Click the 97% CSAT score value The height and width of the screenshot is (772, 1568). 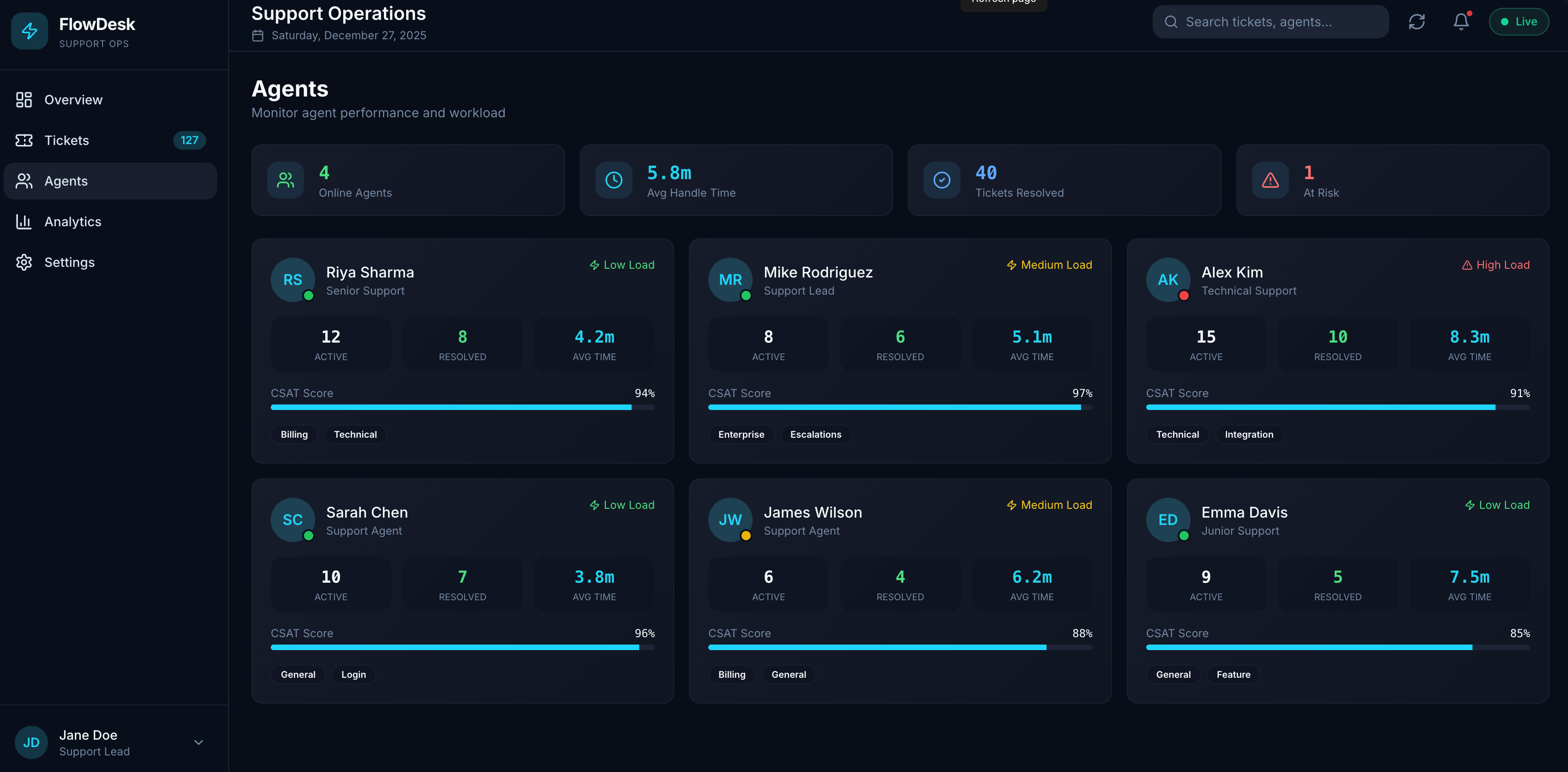(x=1082, y=393)
